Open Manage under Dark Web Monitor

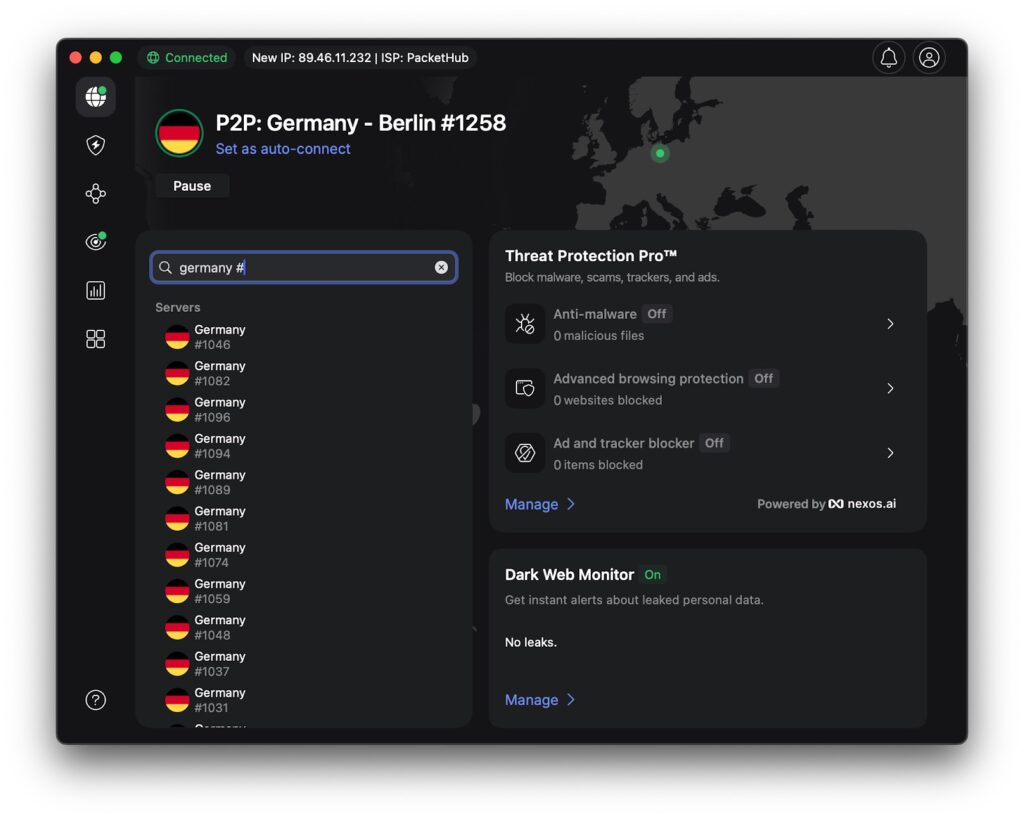coord(539,699)
